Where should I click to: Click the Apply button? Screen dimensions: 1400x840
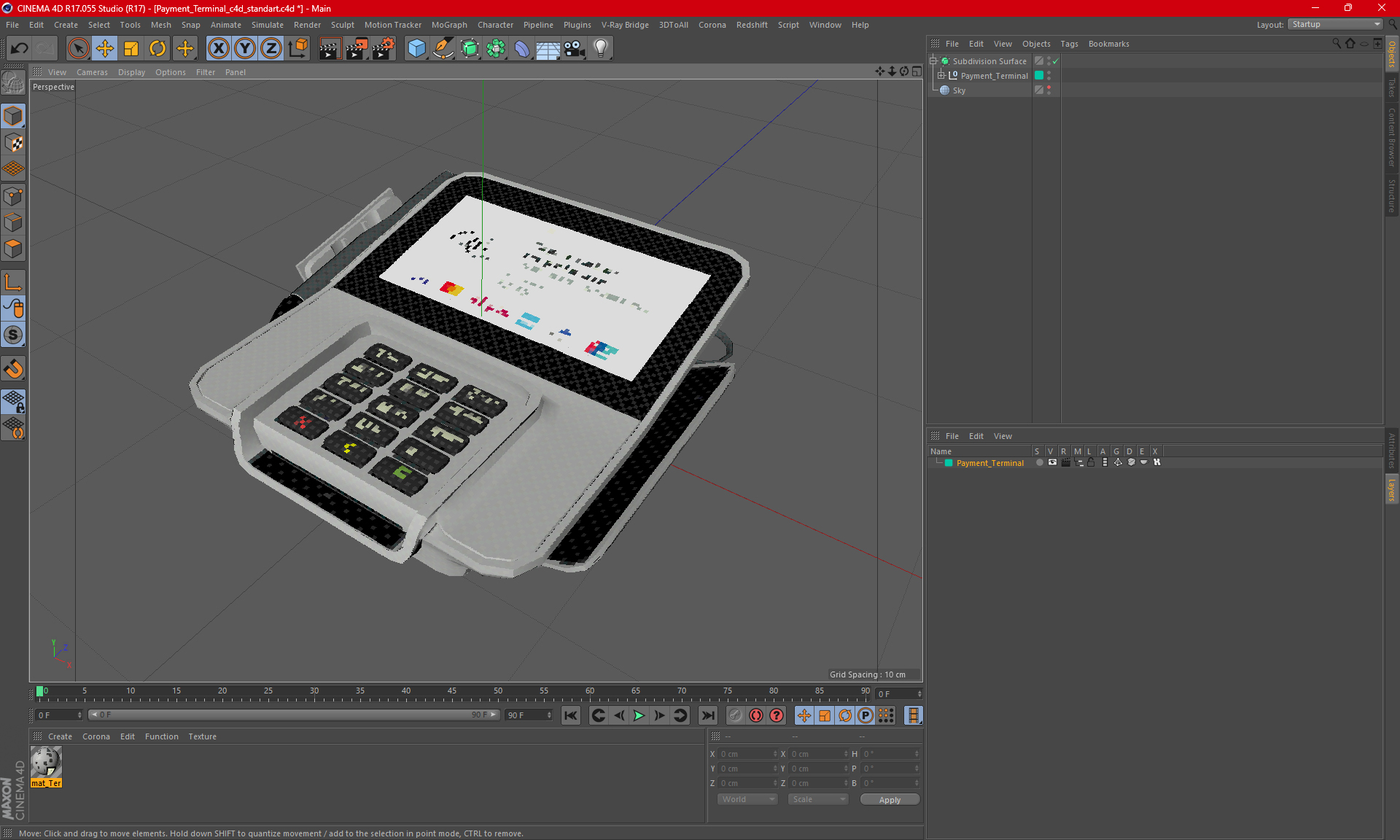[890, 800]
